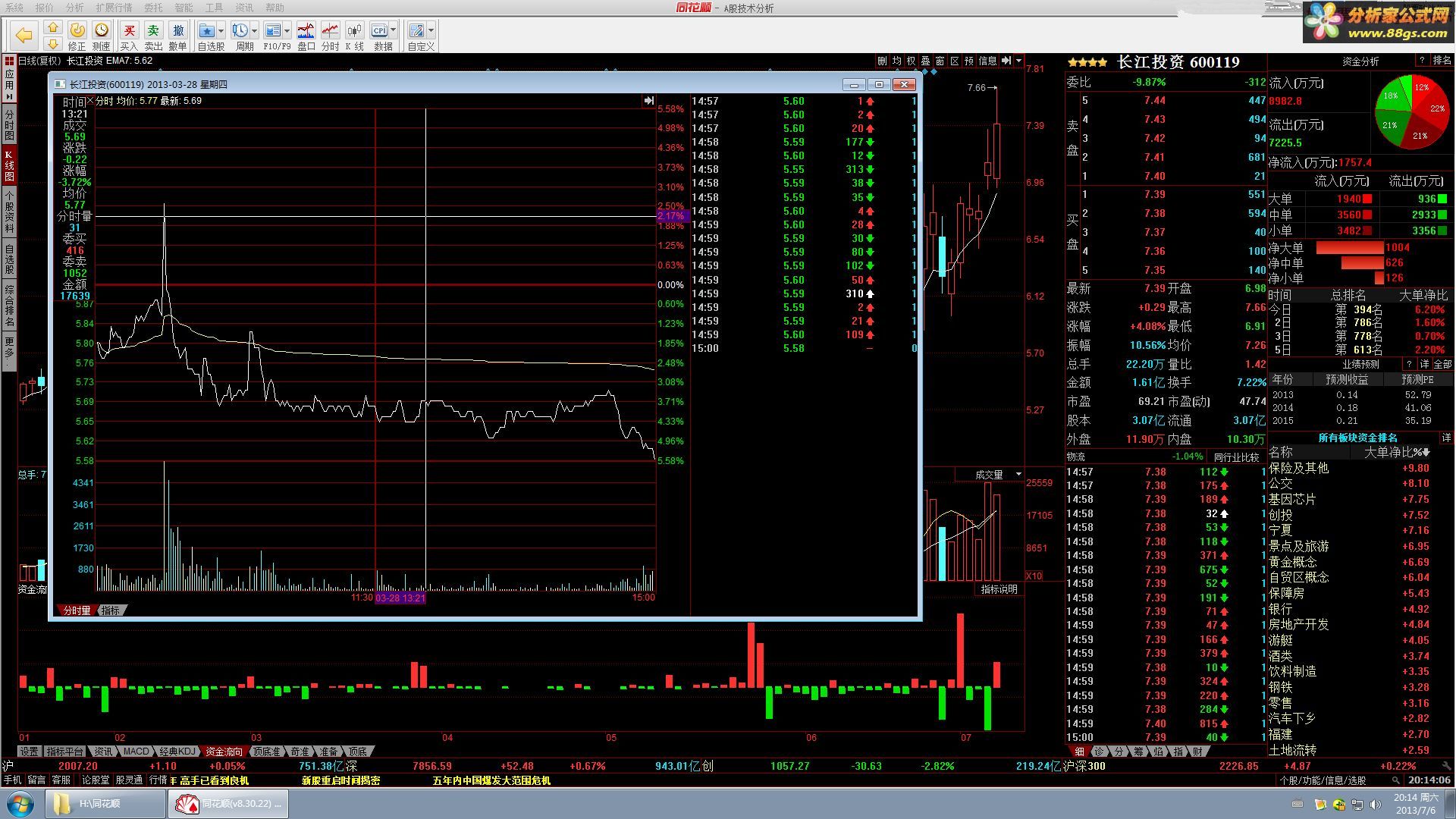Open the 自选股 favorites folder icon

206,30
